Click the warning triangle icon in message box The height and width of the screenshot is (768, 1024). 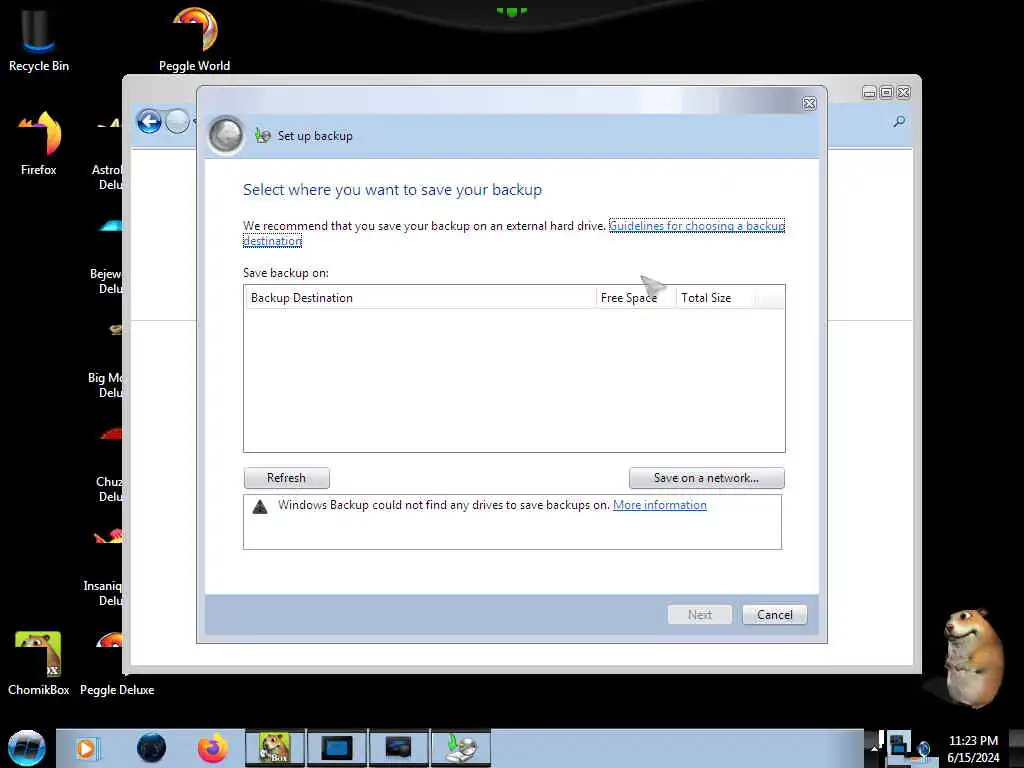[x=260, y=507]
